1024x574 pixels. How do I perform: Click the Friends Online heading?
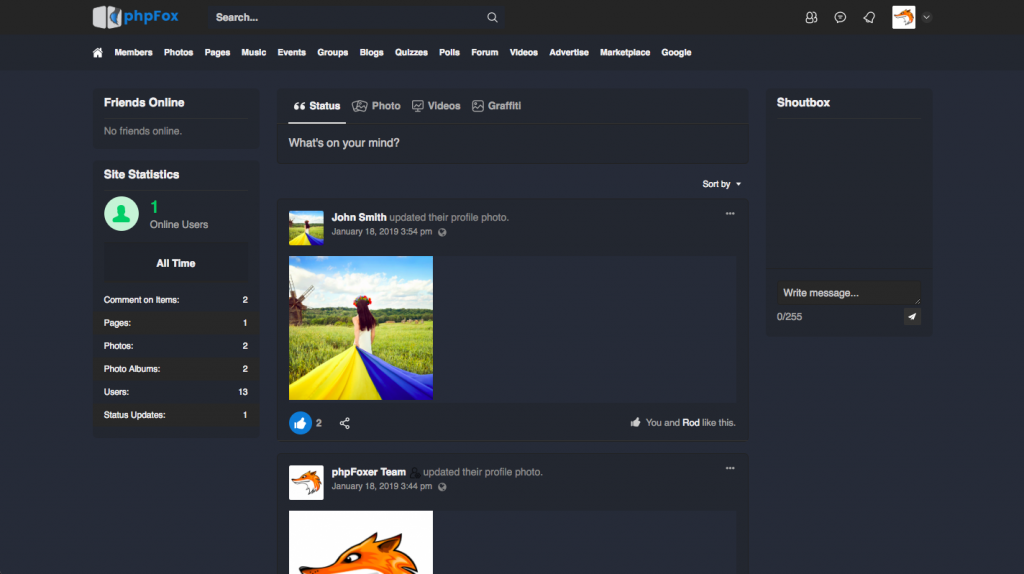(144, 103)
